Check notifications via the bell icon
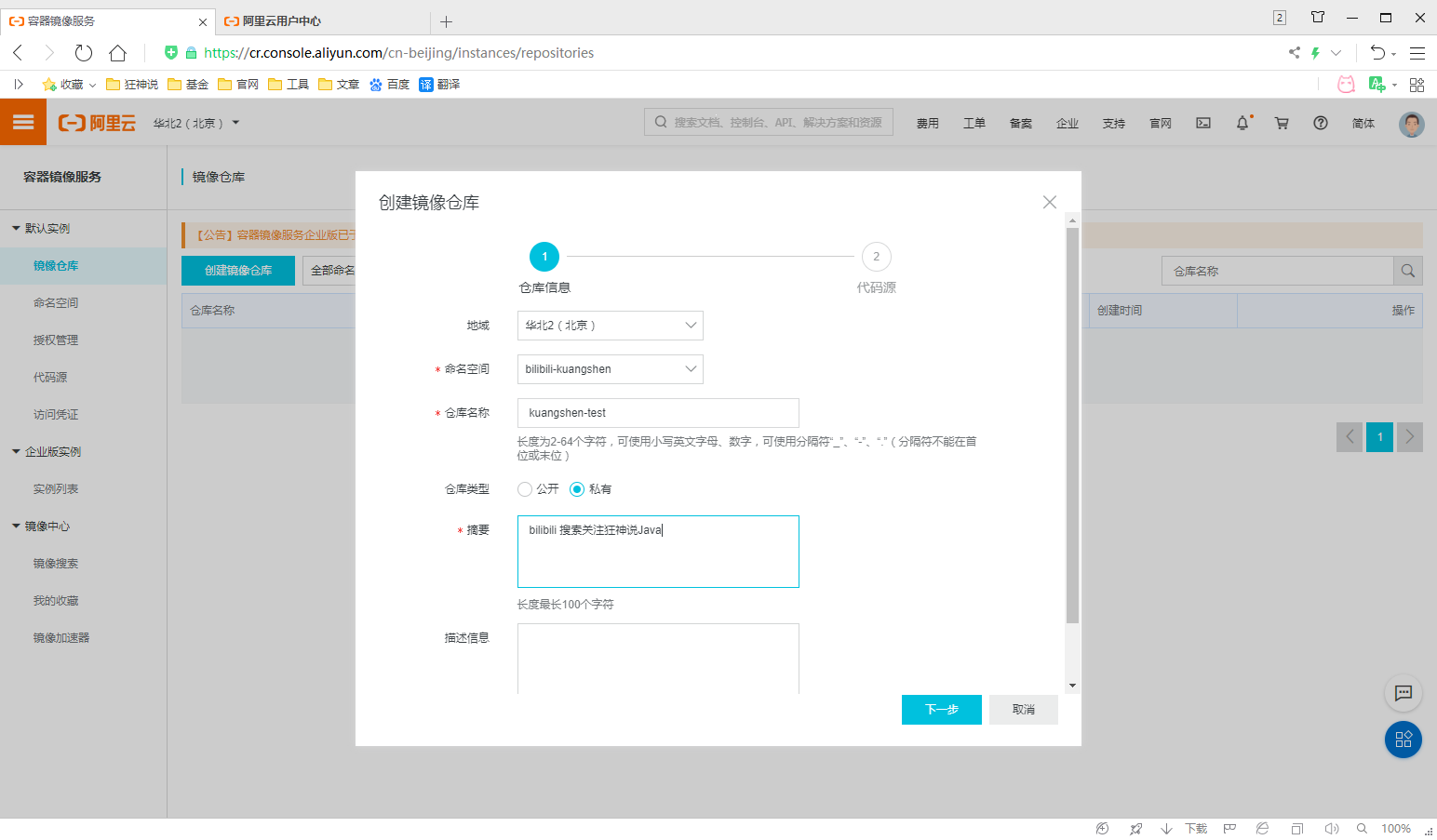The width and height of the screenshot is (1437, 840). pos(1242,122)
